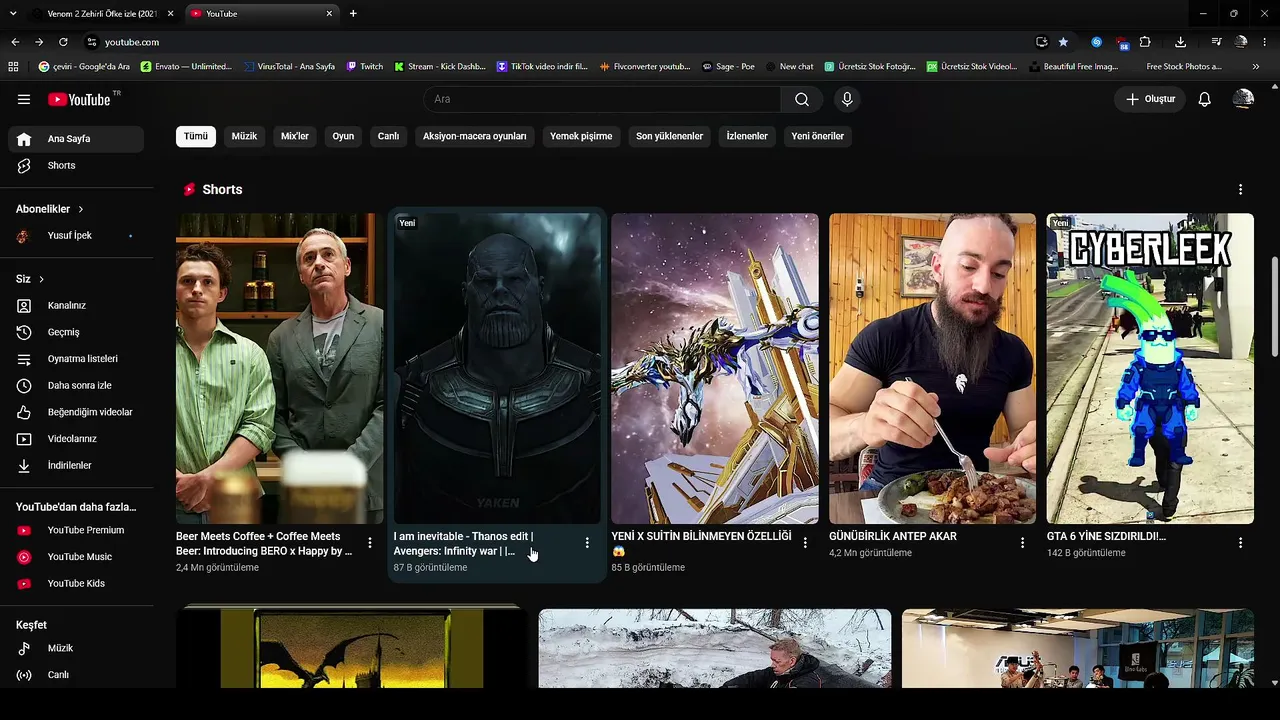1280x720 pixels.
Task: Open options for YENİ X SUİTİN short
Action: [x=805, y=543]
